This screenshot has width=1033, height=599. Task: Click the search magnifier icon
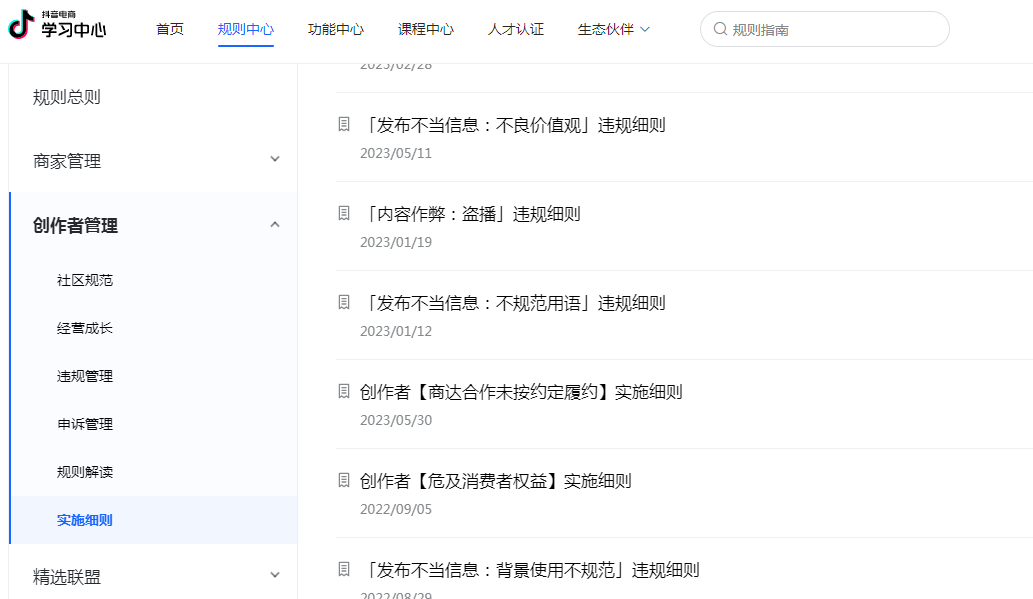720,30
